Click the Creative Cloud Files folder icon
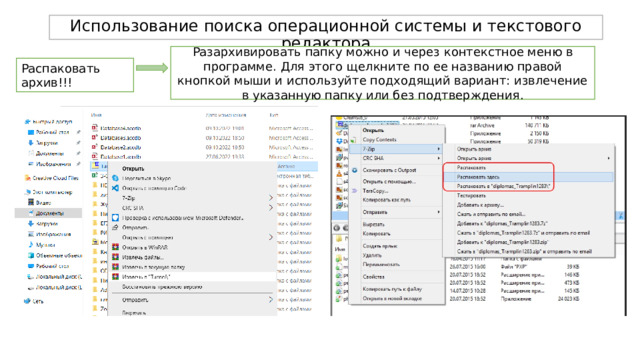Viewport: 640px width, 360px height. click(x=28, y=178)
